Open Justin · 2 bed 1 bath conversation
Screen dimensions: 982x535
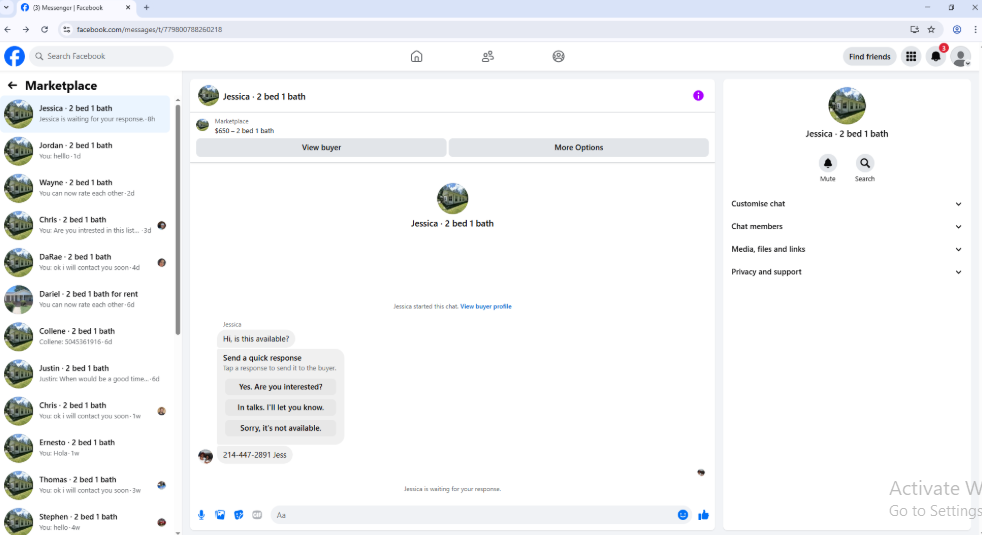[x=86, y=373]
